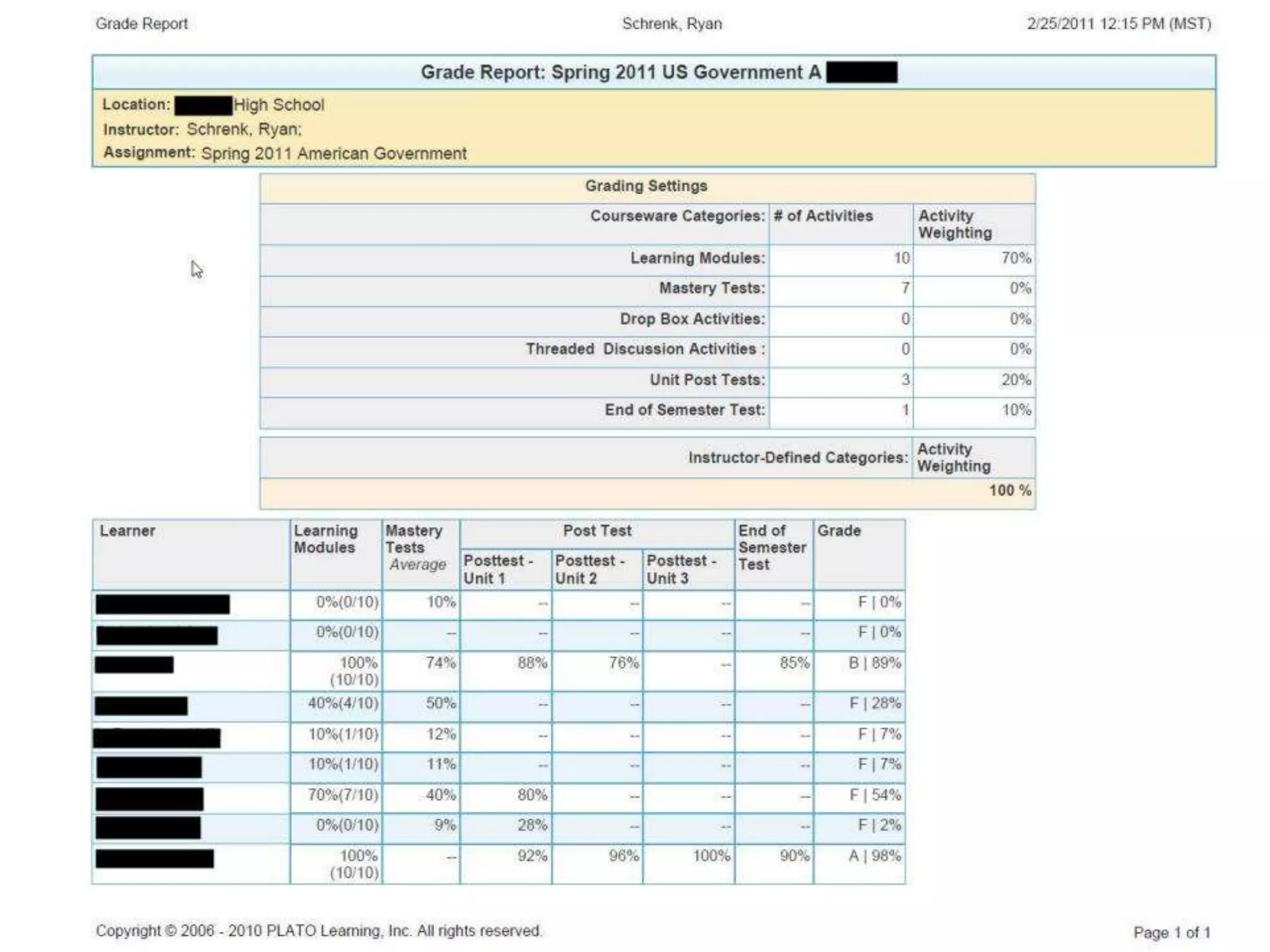Click the PLATO Learning copyright text
This screenshot has width=1270, height=952.
(x=319, y=931)
